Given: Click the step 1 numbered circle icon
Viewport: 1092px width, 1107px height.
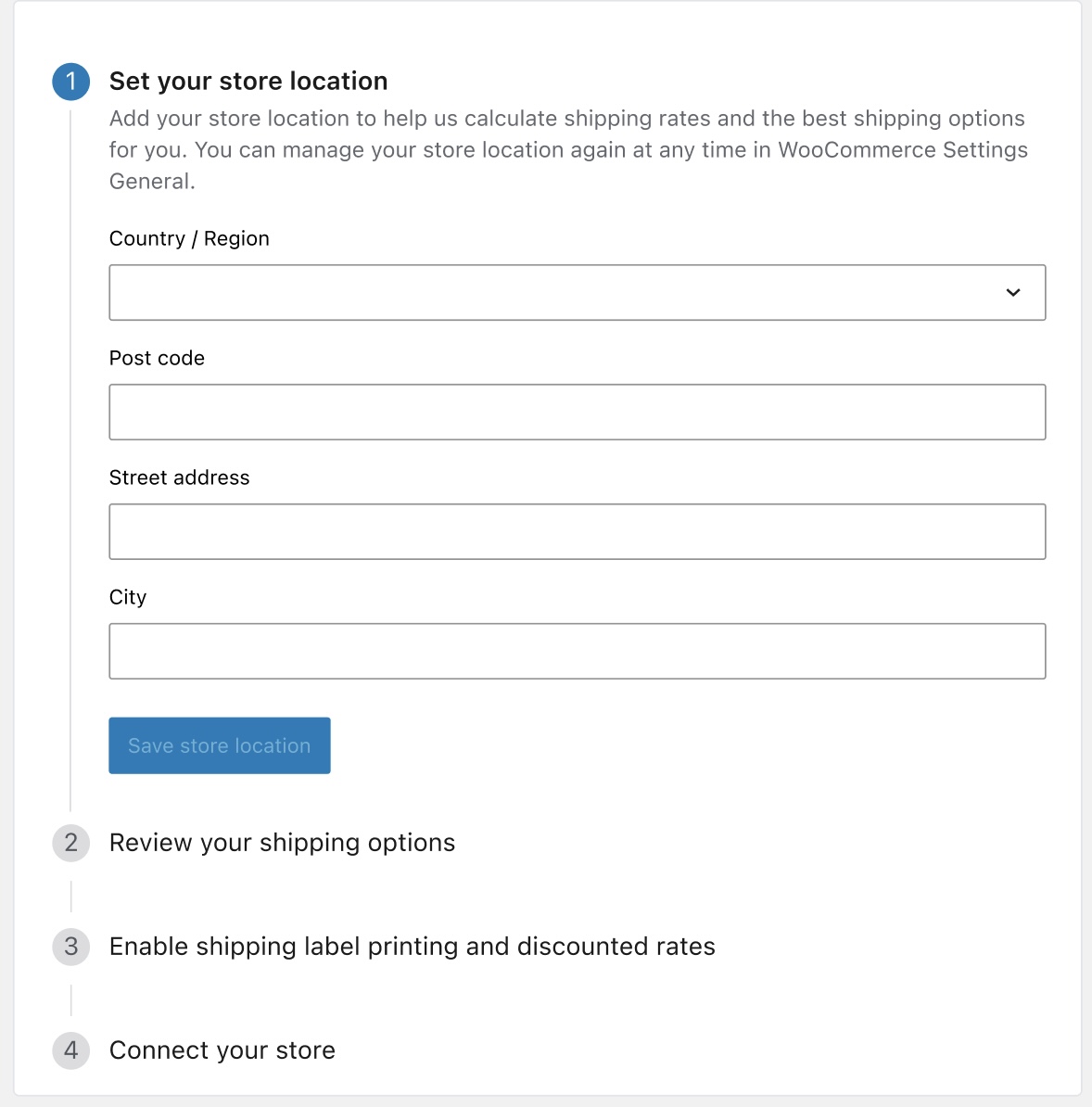Looking at the screenshot, I should tap(71, 81).
